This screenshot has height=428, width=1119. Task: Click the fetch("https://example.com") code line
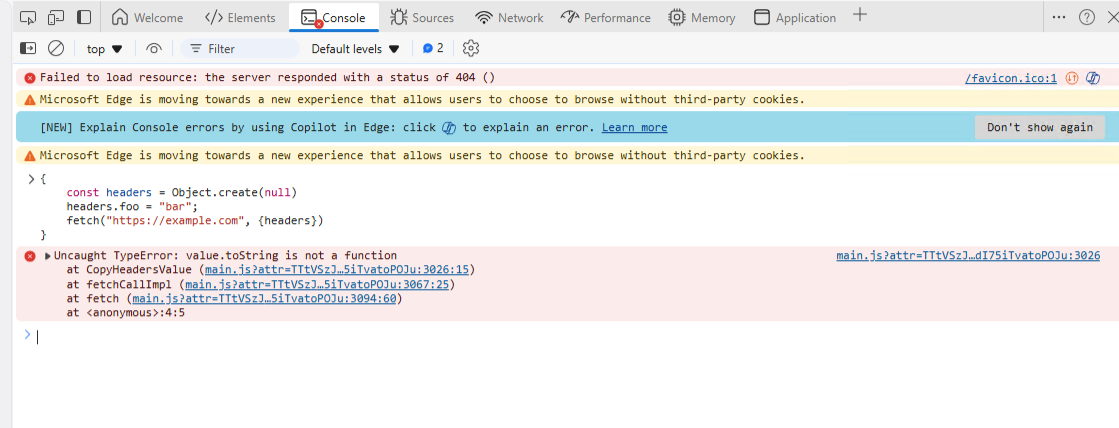click(x=195, y=221)
